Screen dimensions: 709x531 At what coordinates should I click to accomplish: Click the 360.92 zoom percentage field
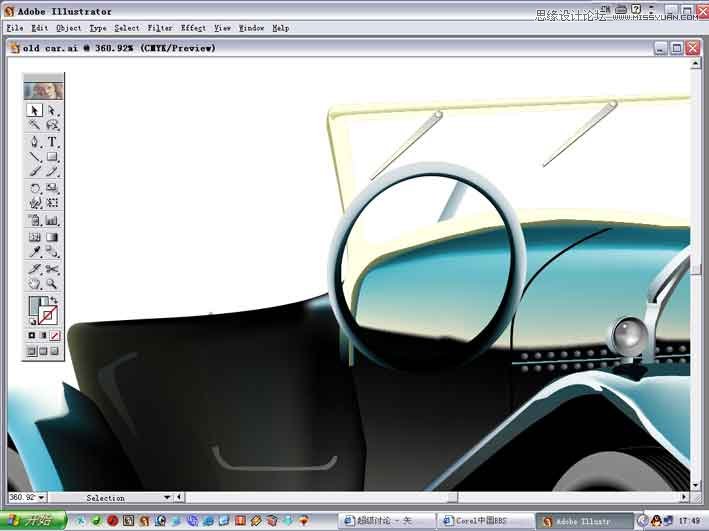(23, 498)
